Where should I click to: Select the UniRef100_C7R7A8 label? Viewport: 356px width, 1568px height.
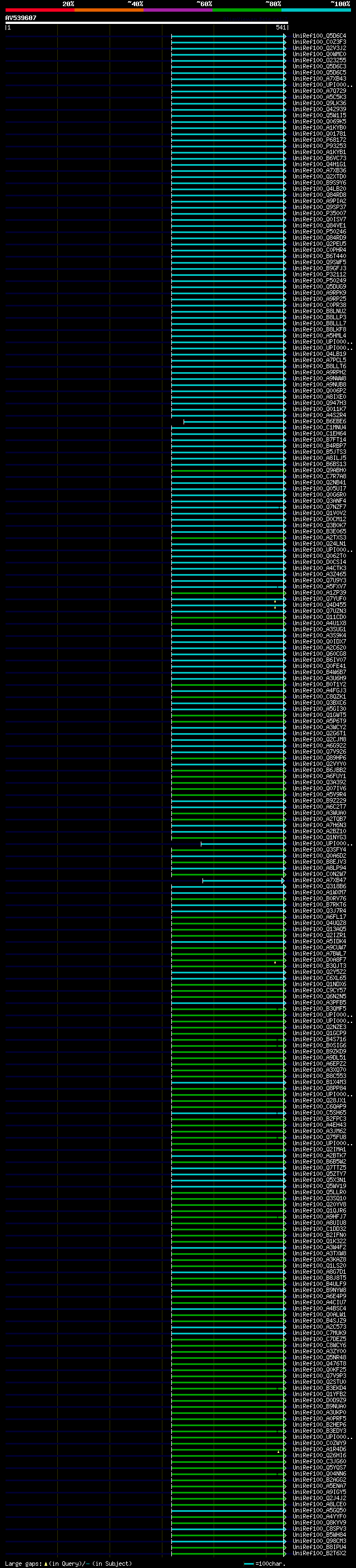click(319, 477)
